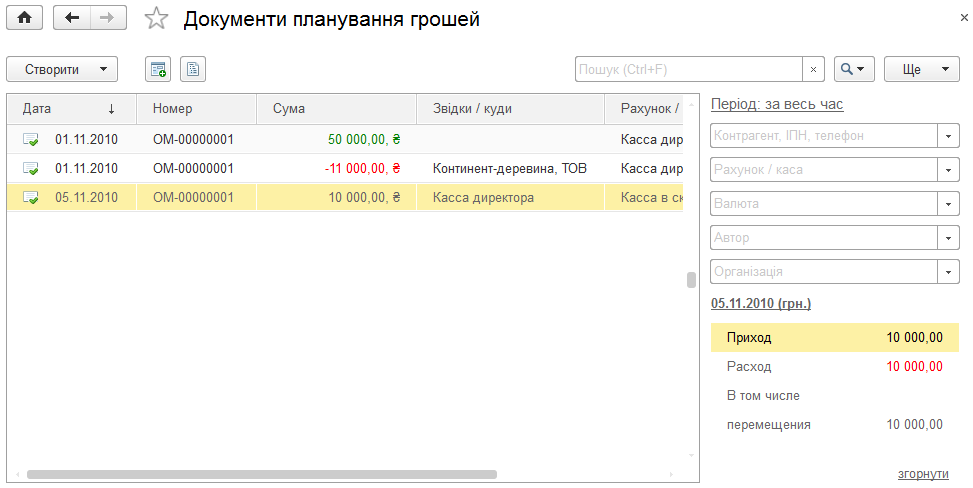
Task: Add page to favorites star
Action: (156, 19)
